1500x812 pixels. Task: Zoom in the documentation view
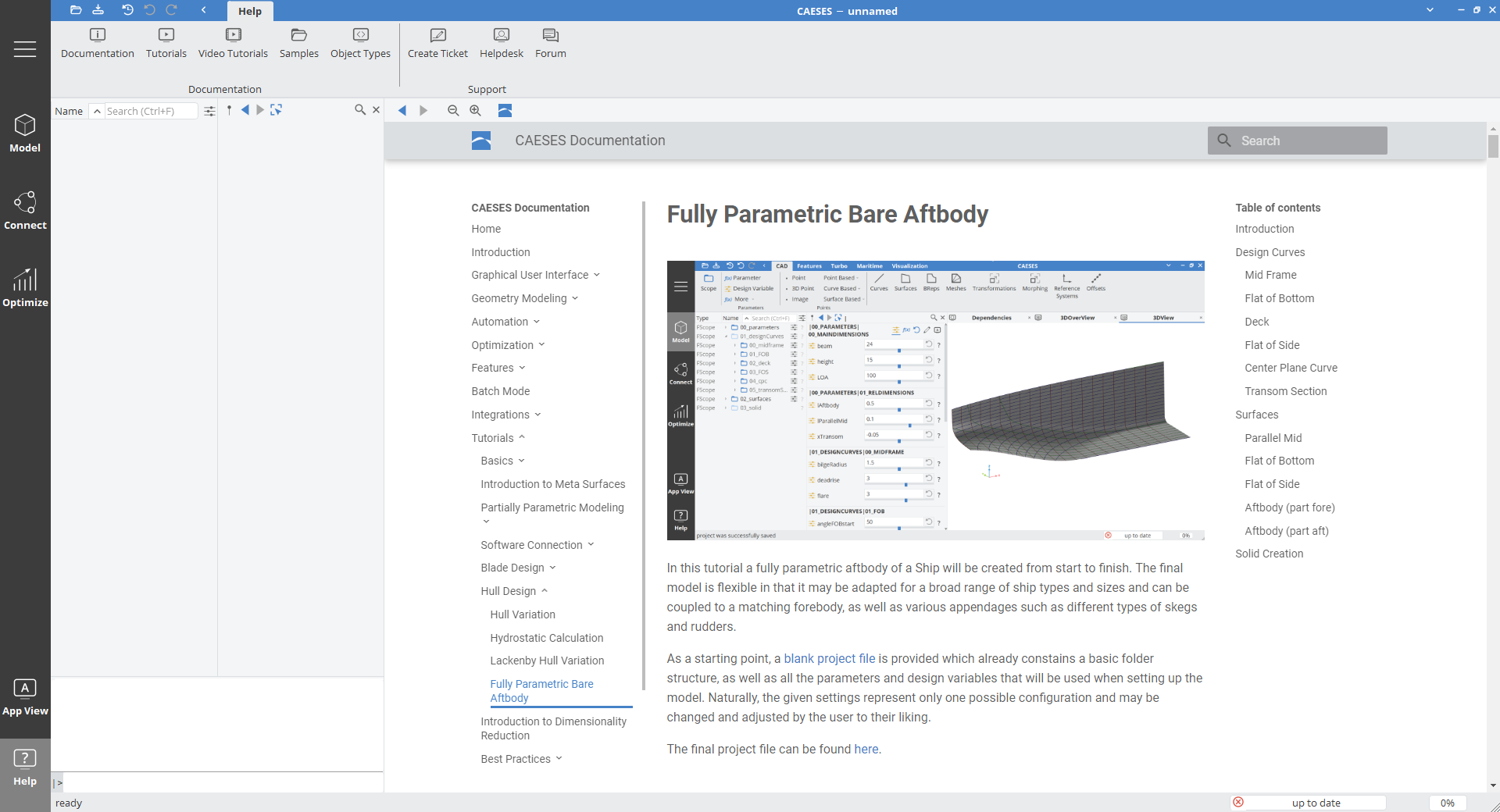click(x=475, y=110)
